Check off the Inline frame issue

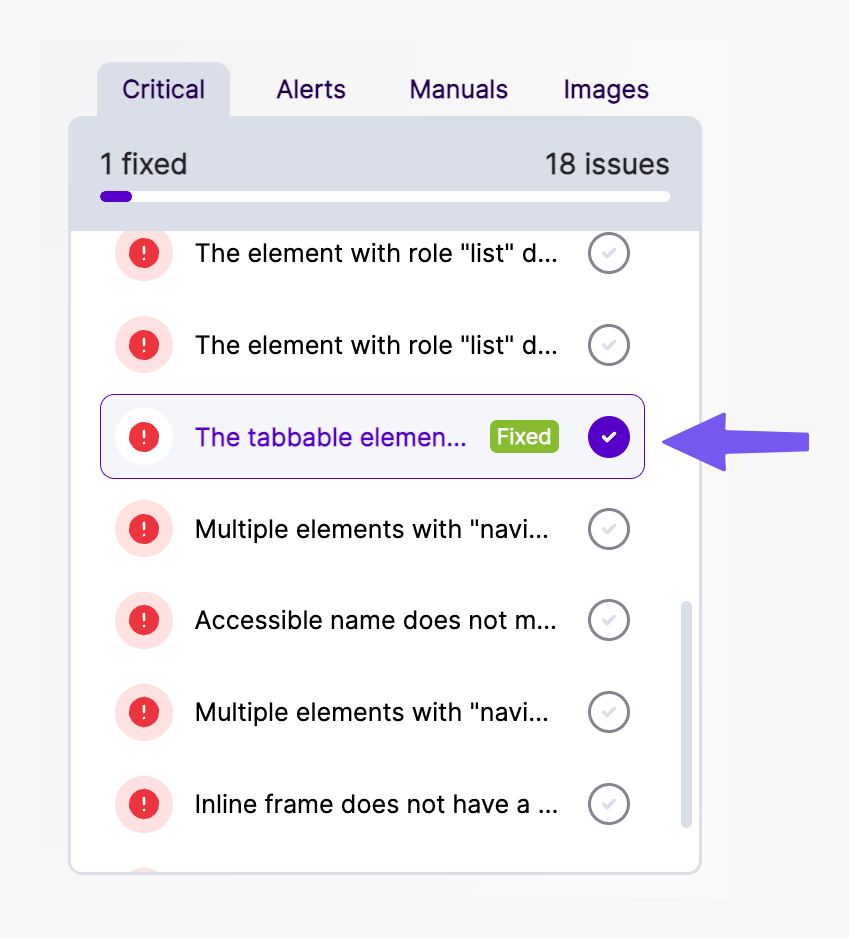[x=609, y=803]
